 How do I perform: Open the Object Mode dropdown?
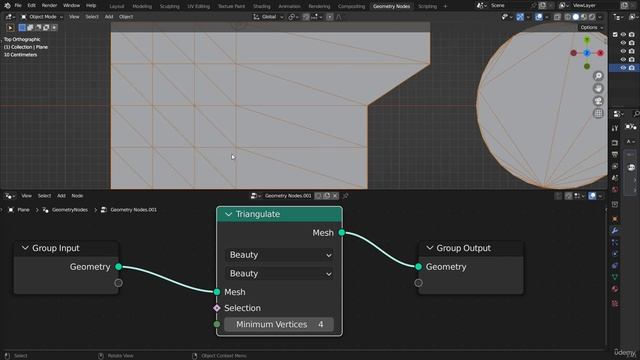(42, 17)
